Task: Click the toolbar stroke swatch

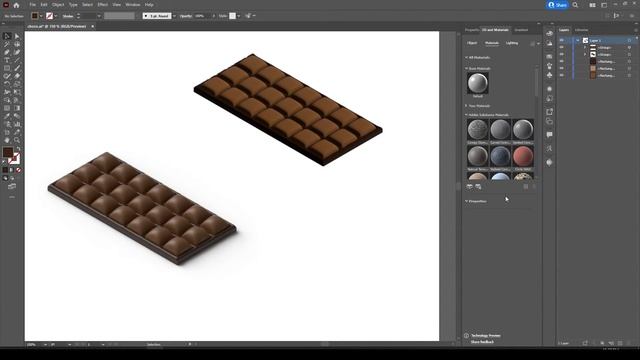Action: (14, 158)
